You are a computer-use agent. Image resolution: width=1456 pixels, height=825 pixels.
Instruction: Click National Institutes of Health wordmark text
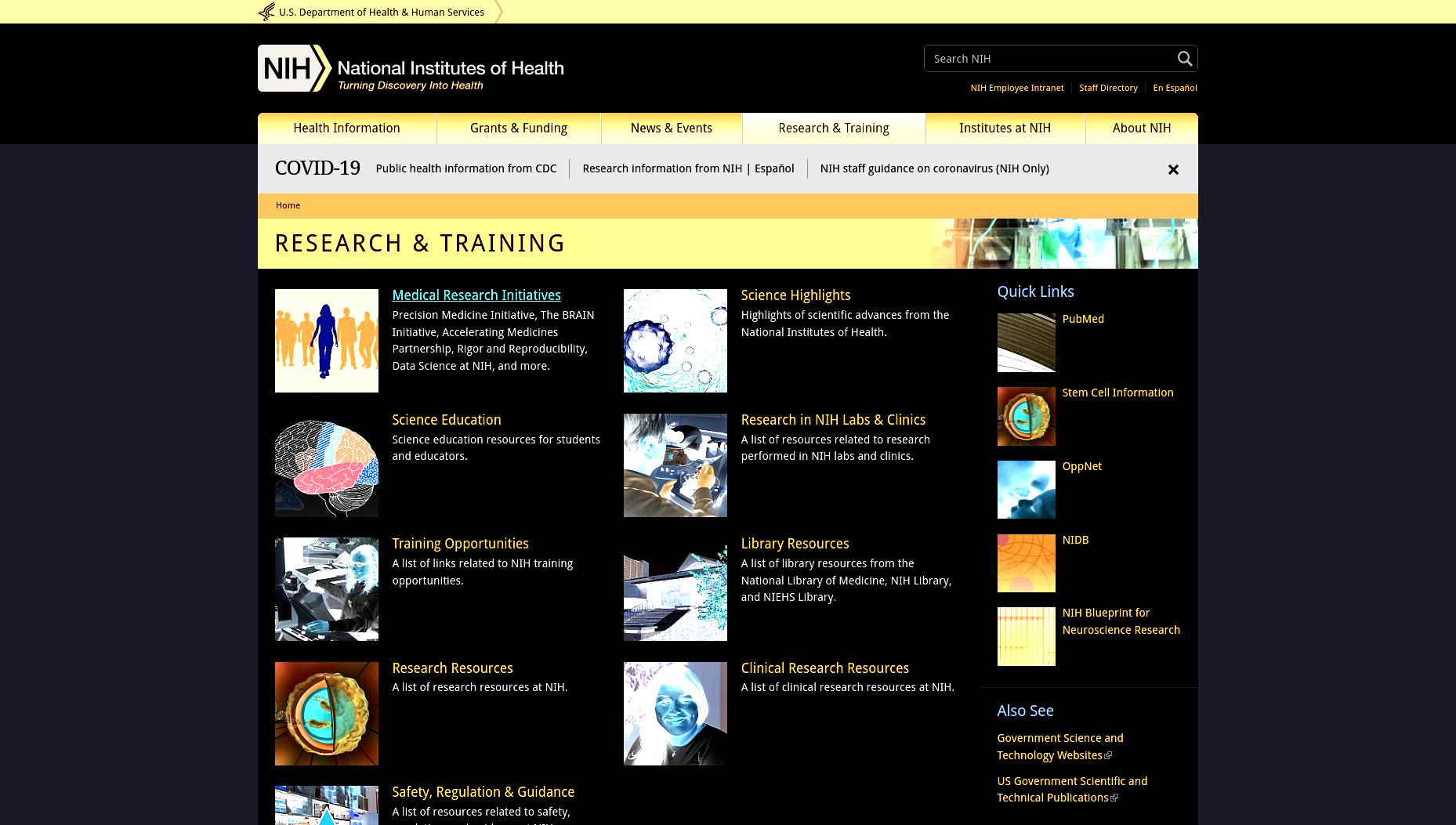coord(451,68)
